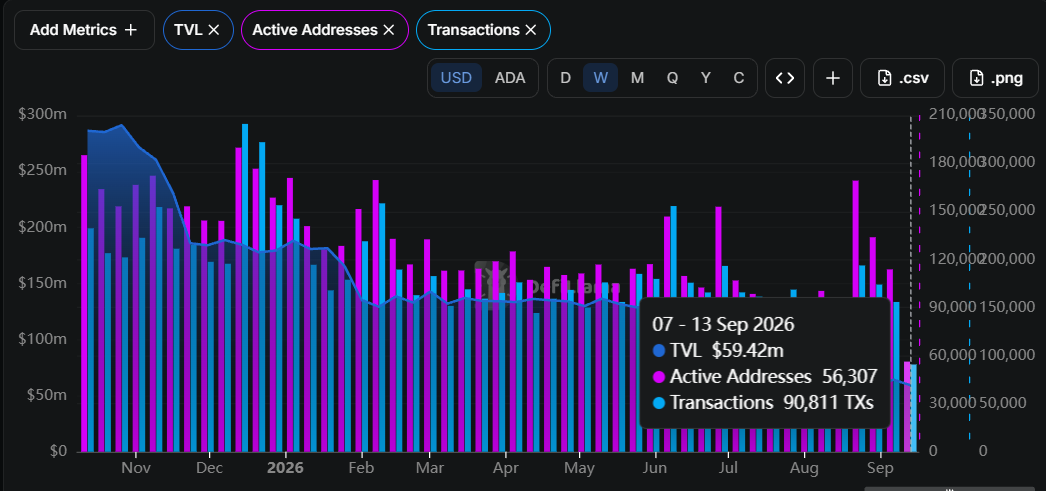
Task: Click the file download icon on .png
Action: 976,78
